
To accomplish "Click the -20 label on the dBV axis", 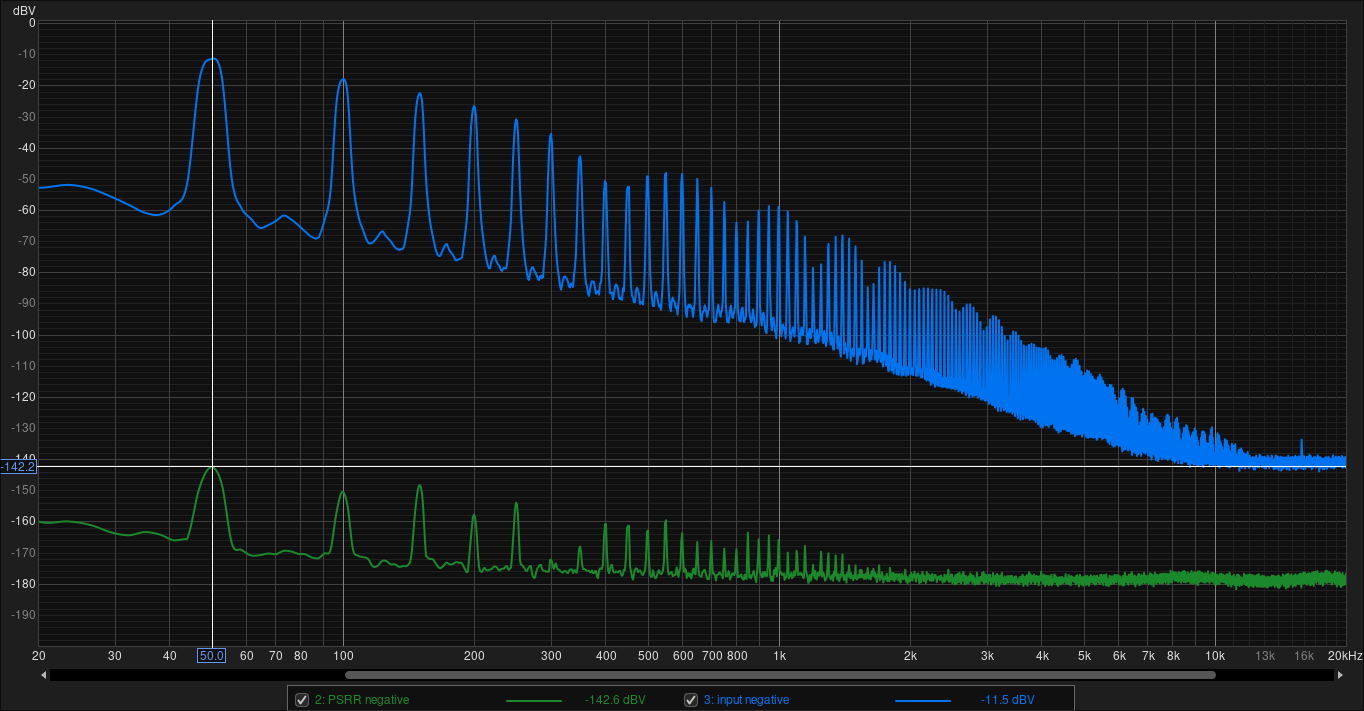I will point(25,85).
